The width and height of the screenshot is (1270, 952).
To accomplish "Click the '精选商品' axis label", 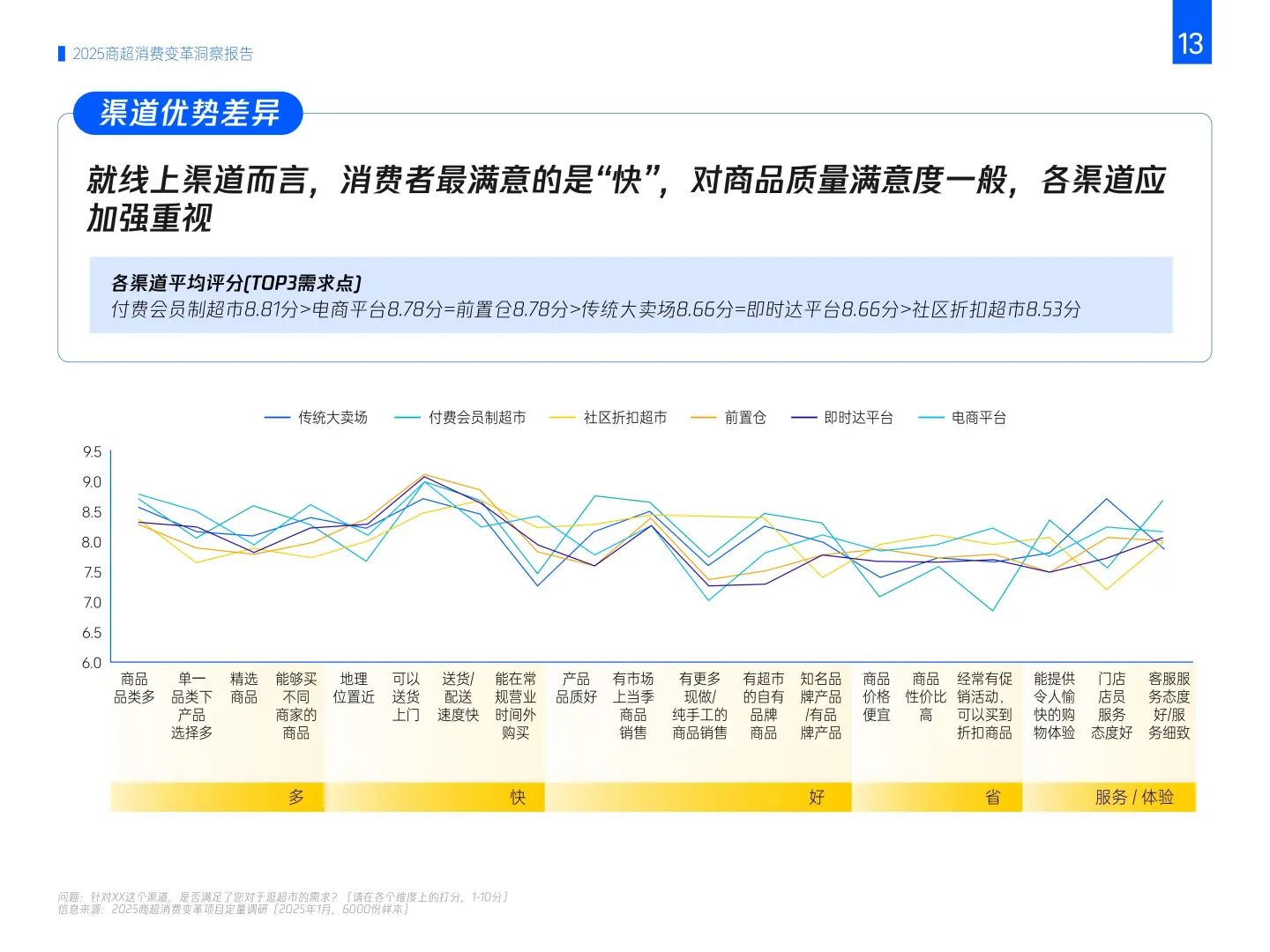I will tap(243, 688).
